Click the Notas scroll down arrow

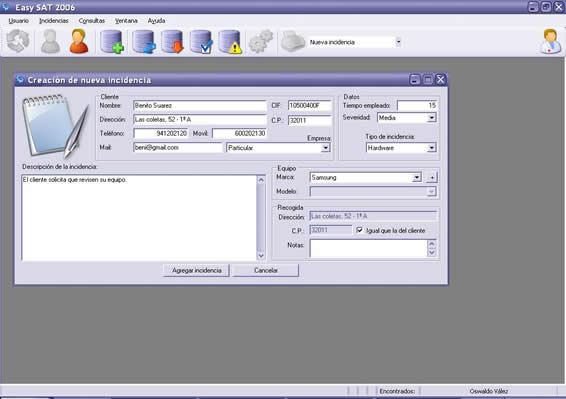click(x=432, y=252)
